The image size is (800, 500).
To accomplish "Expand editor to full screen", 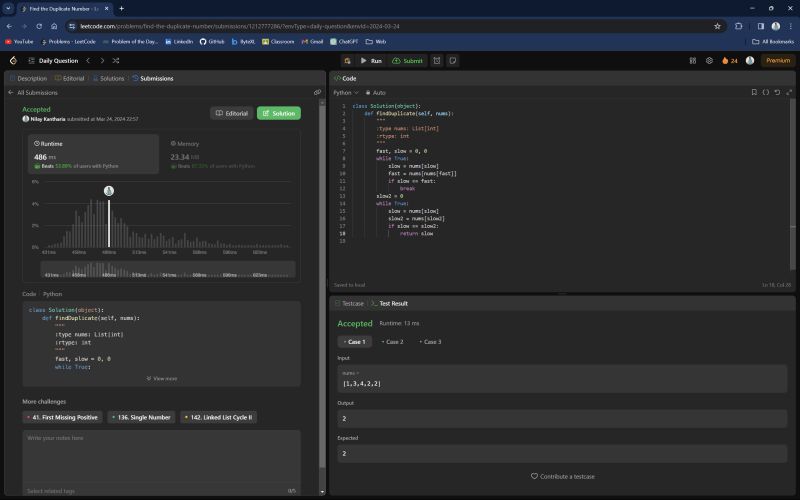I will click(x=789, y=92).
